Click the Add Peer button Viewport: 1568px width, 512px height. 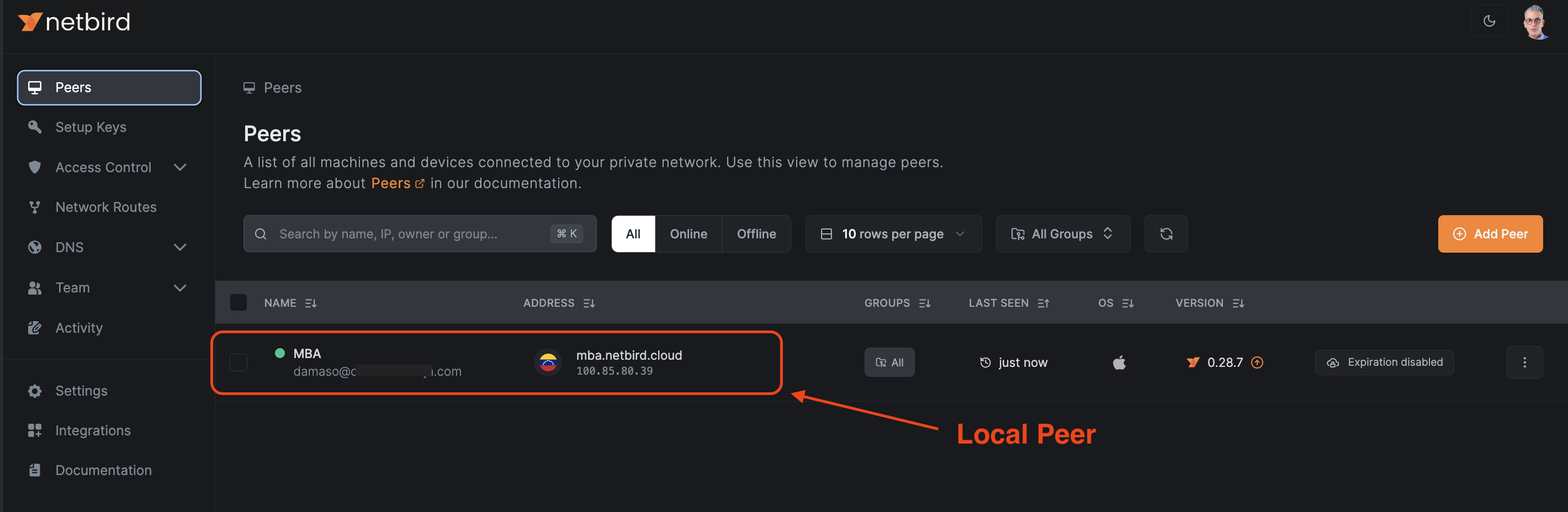[x=1489, y=234]
